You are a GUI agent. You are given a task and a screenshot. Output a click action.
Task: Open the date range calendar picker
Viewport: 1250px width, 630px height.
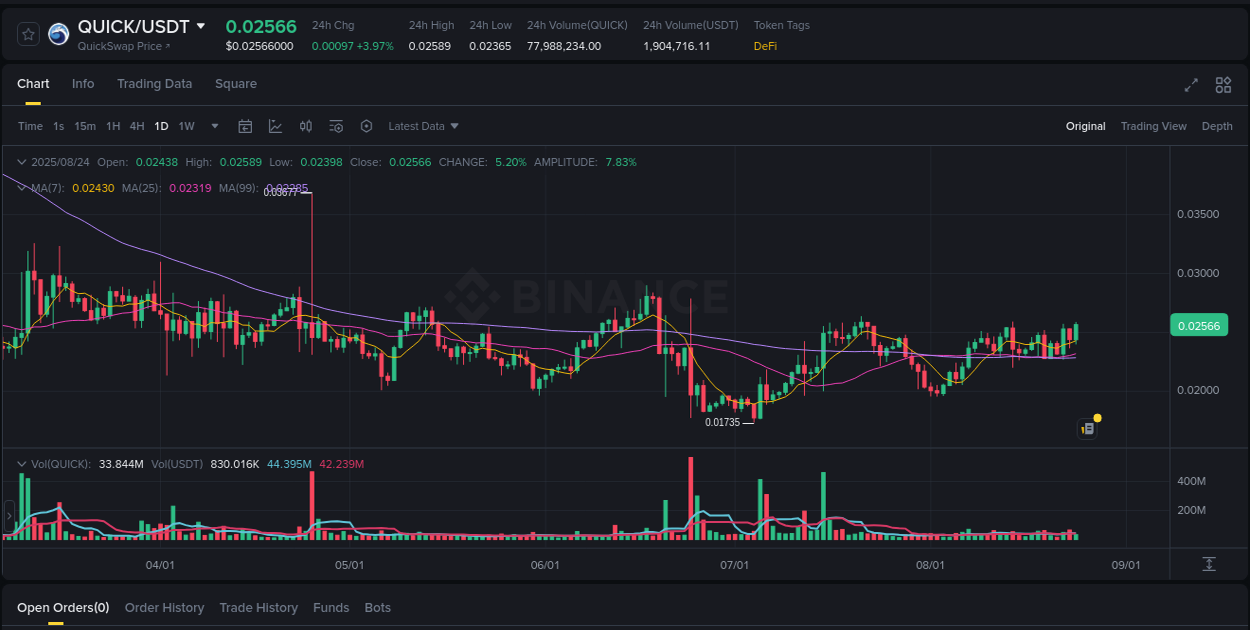(x=245, y=126)
